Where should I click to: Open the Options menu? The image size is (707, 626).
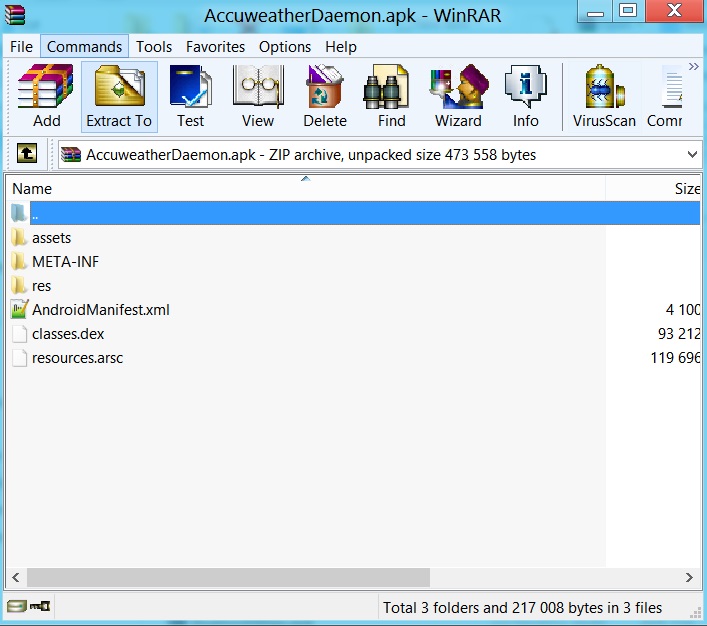[285, 46]
